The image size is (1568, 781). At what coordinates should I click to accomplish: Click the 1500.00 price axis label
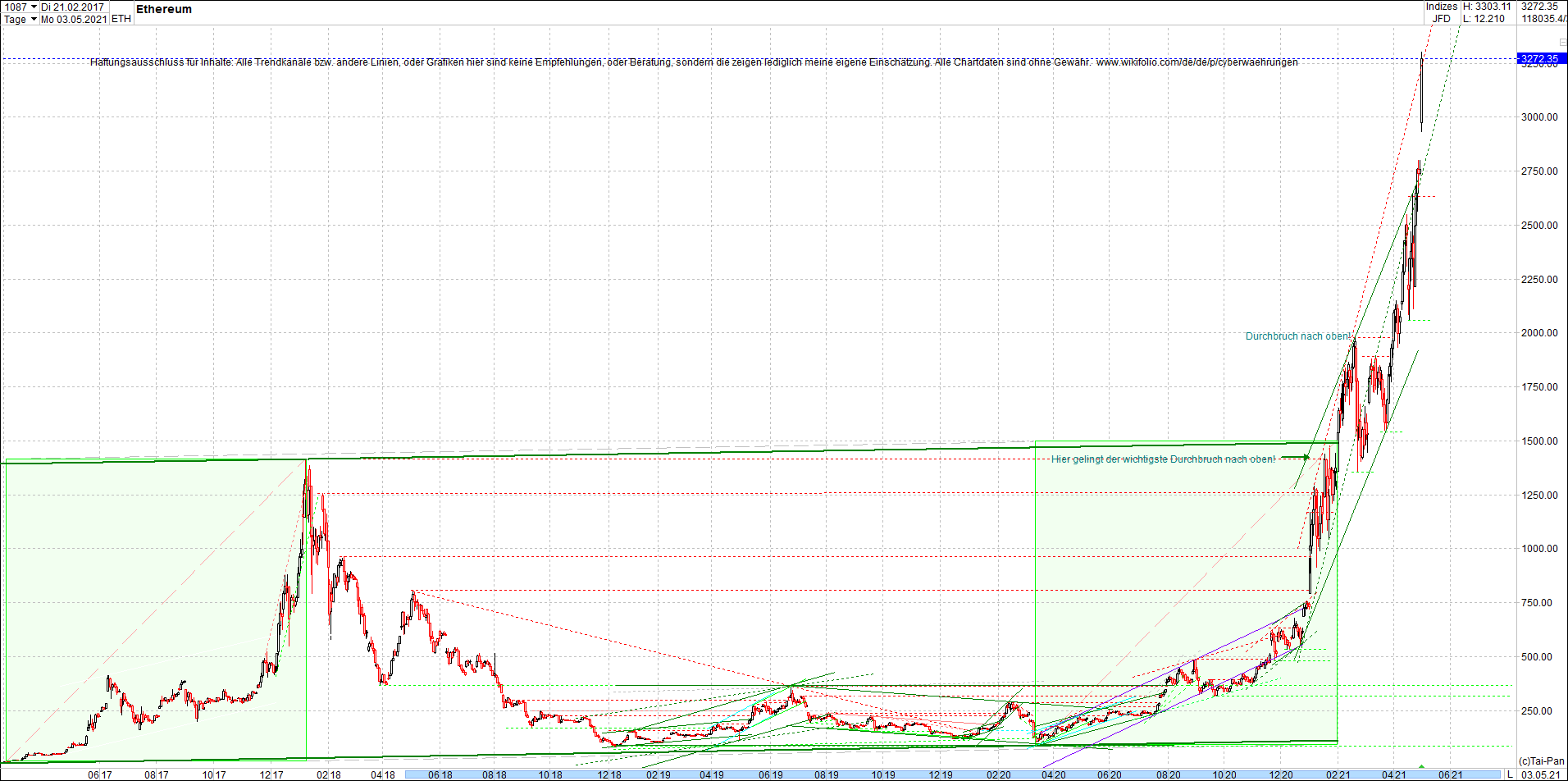pyautogui.click(x=1540, y=441)
